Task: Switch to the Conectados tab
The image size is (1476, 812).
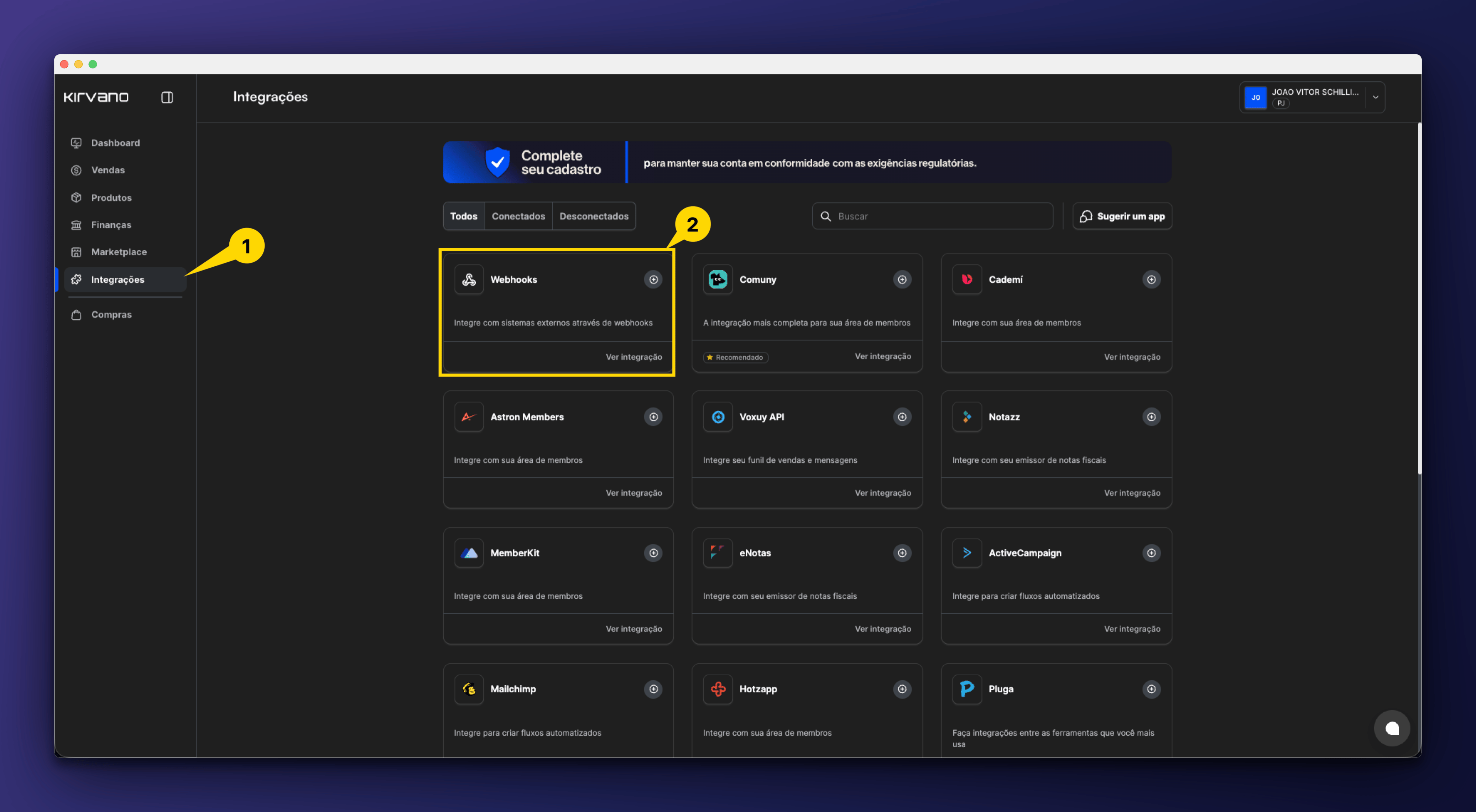Action: point(518,216)
